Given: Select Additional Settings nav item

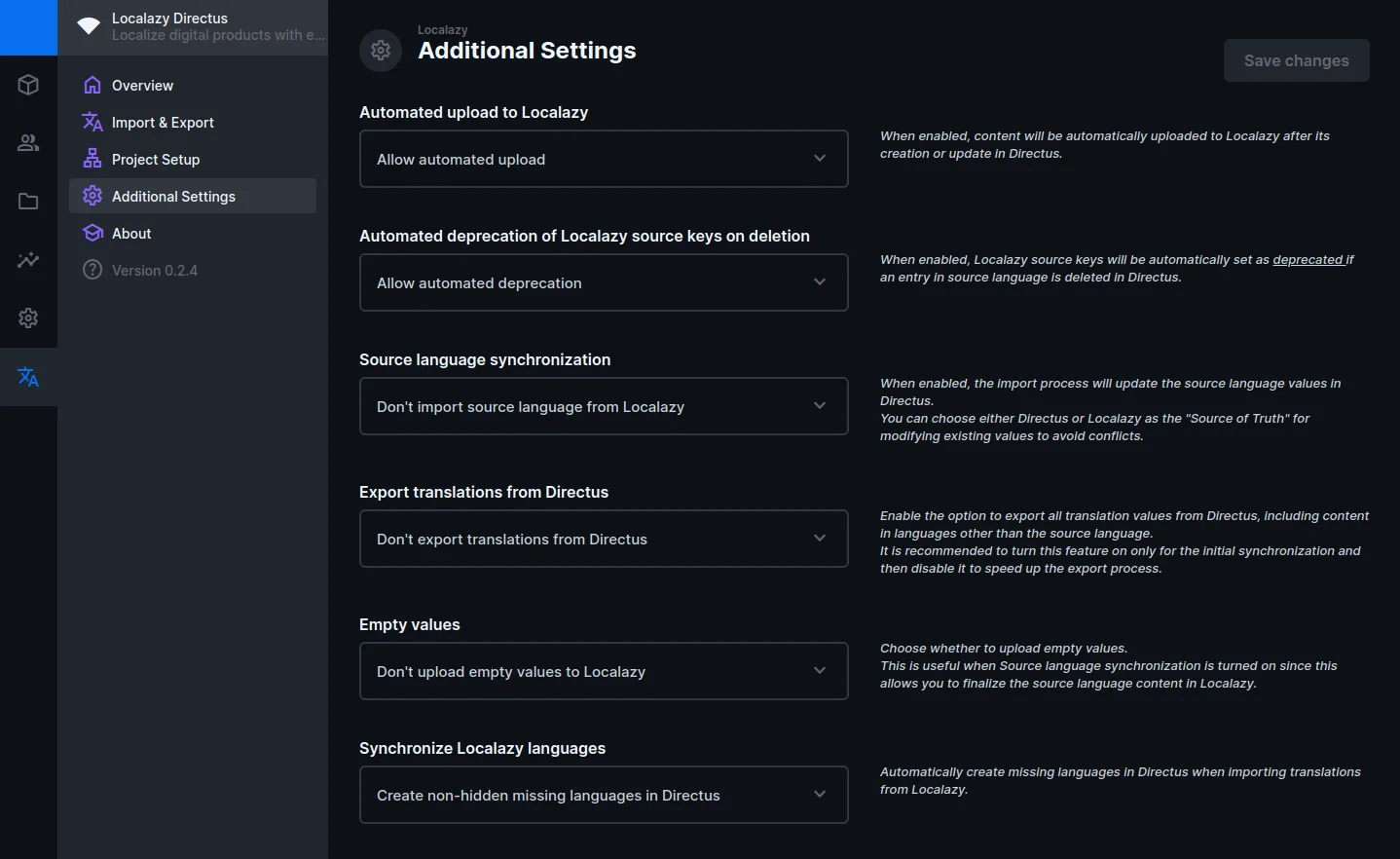Looking at the screenshot, I should point(193,196).
